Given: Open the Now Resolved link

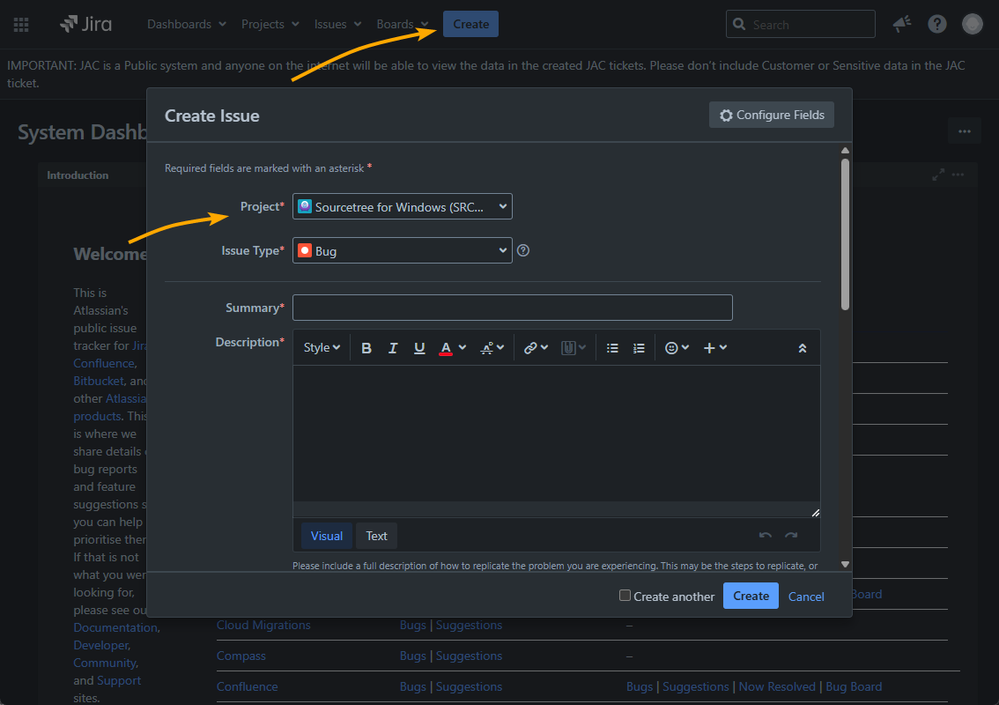Looking at the screenshot, I should tap(777, 687).
